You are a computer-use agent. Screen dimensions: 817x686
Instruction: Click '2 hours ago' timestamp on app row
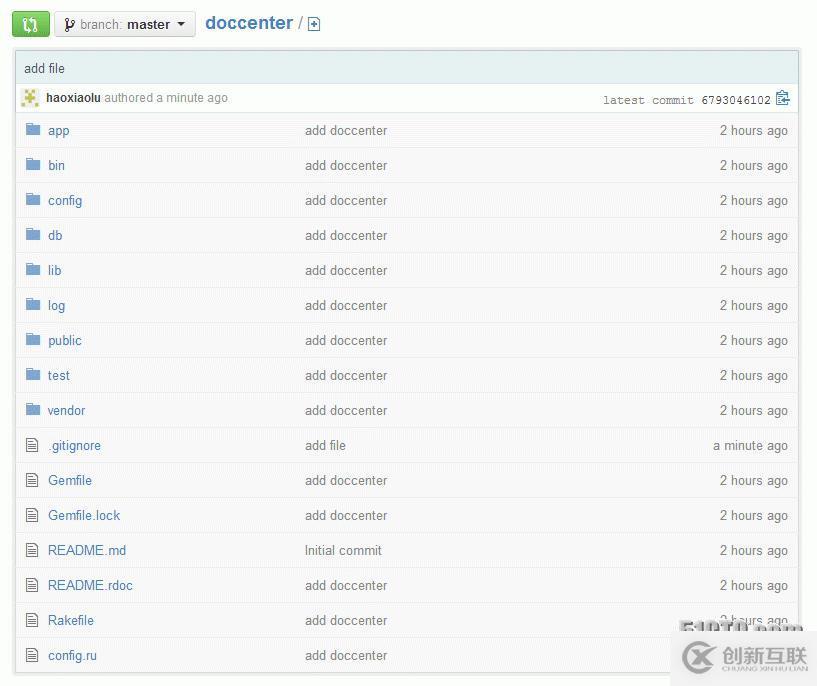[753, 131]
